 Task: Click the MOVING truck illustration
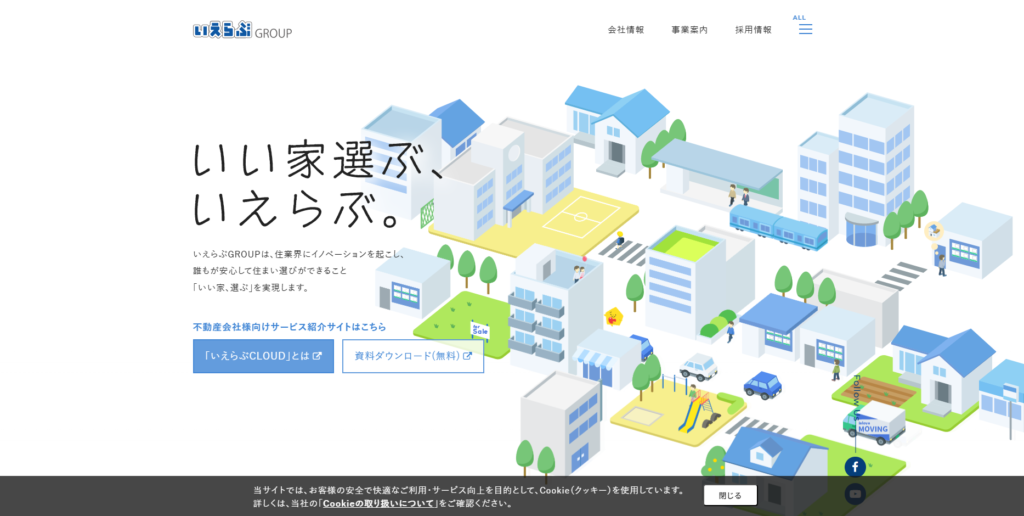click(874, 423)
